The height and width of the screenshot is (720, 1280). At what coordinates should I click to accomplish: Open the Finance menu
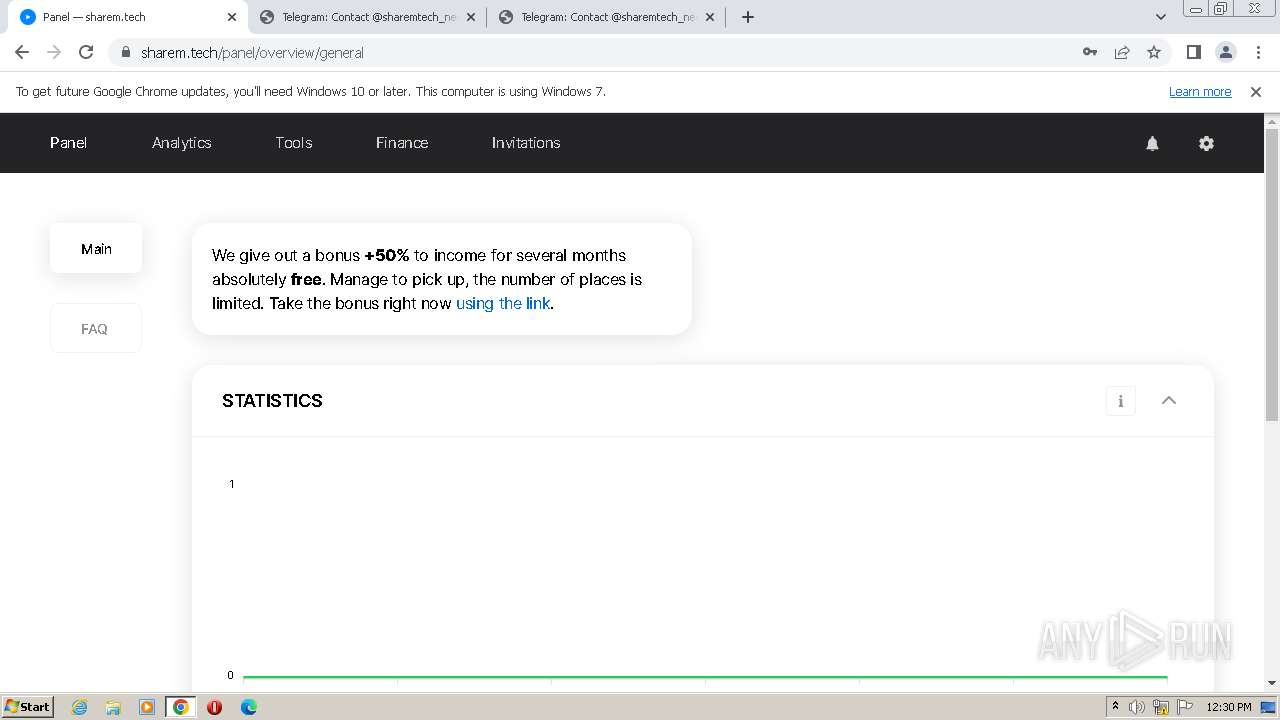[402, 143]
